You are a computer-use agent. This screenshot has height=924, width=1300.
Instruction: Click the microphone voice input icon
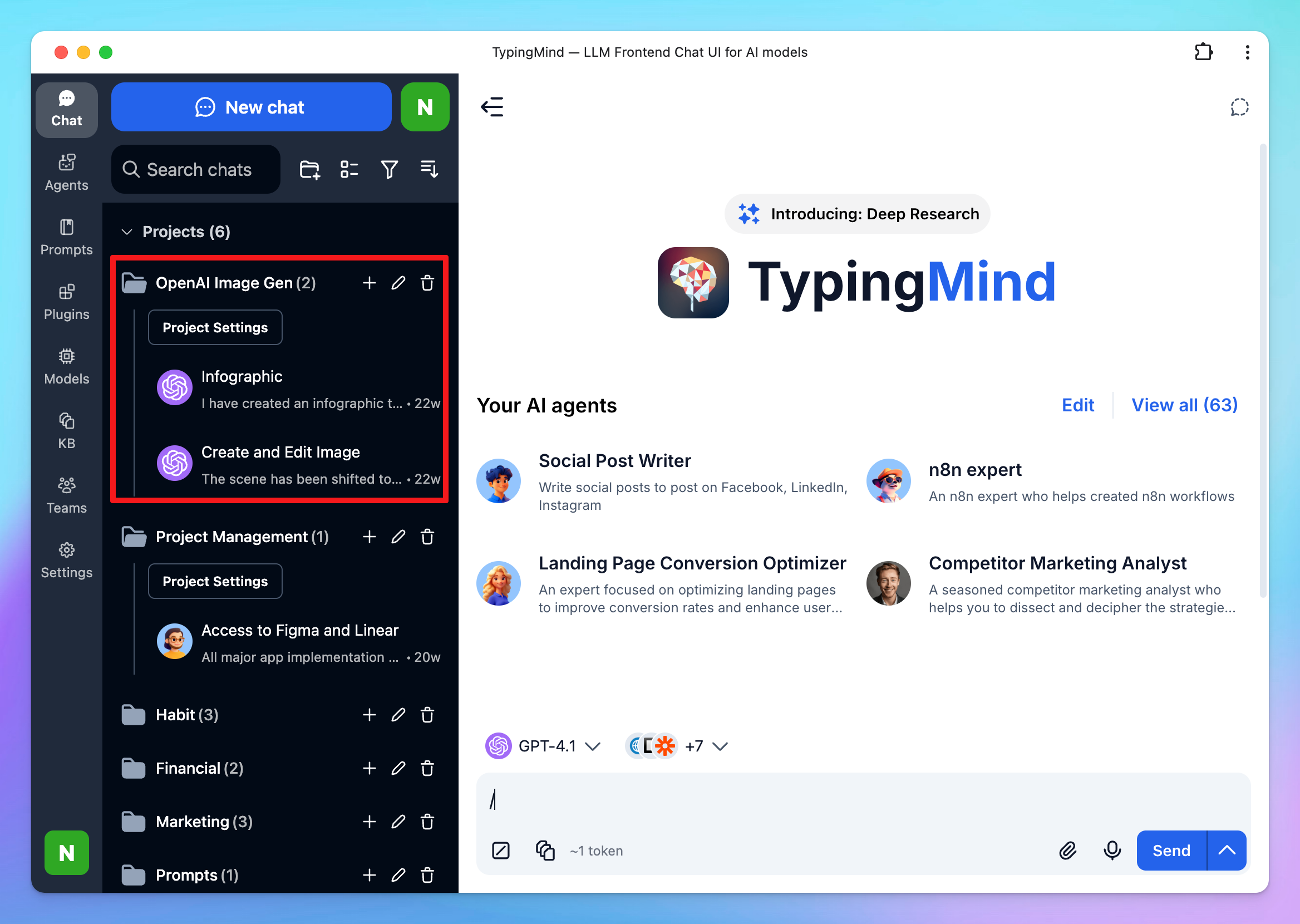[x=1112, y=851]
